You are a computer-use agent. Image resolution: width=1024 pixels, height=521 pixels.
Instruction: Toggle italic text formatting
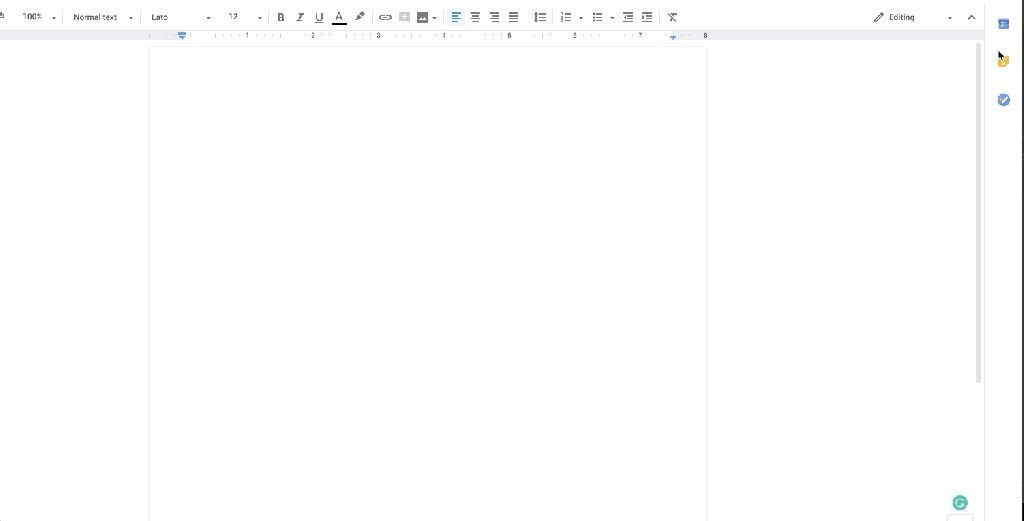point(299,17)
